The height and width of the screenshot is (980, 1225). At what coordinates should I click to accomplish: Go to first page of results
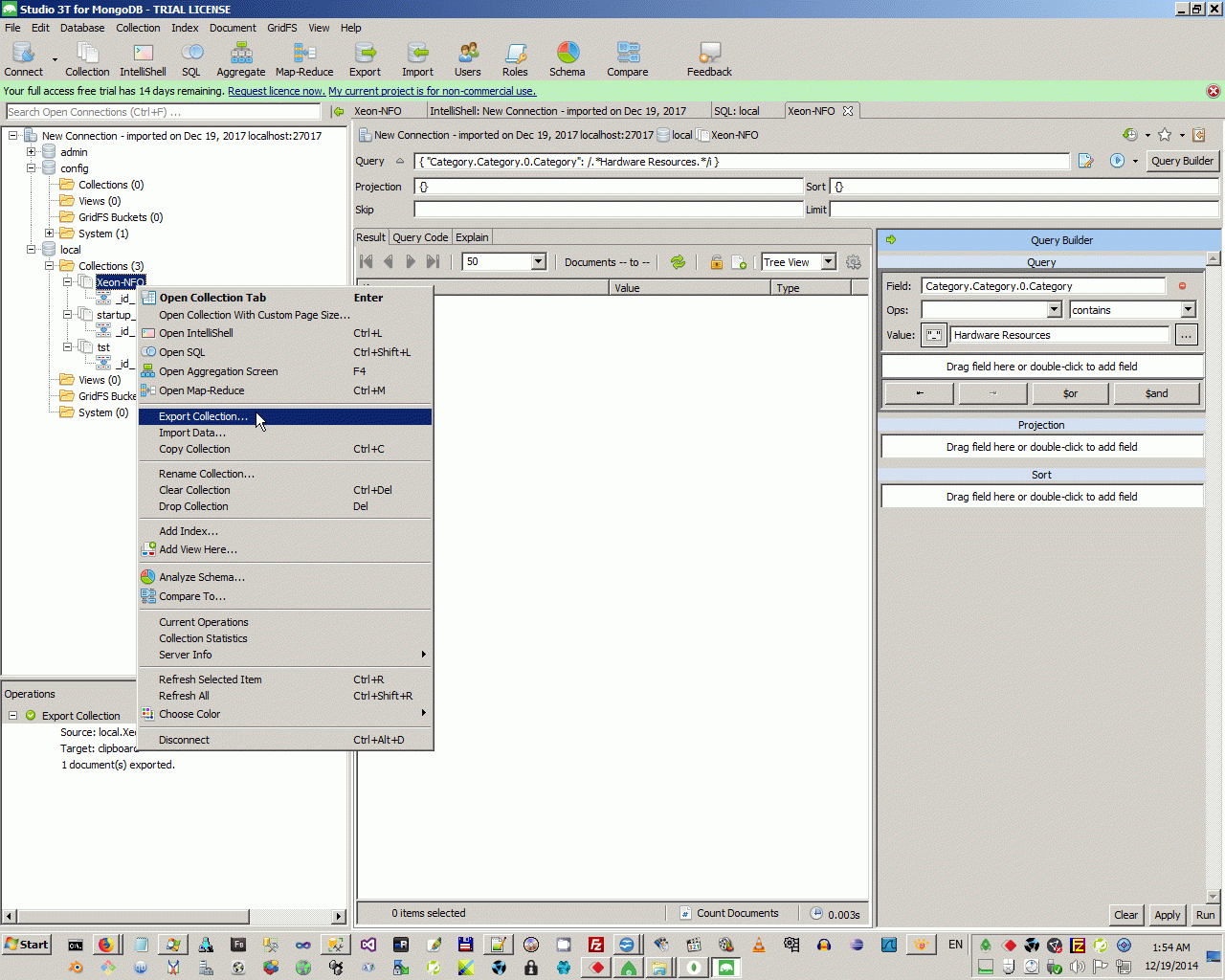point(367,261)
